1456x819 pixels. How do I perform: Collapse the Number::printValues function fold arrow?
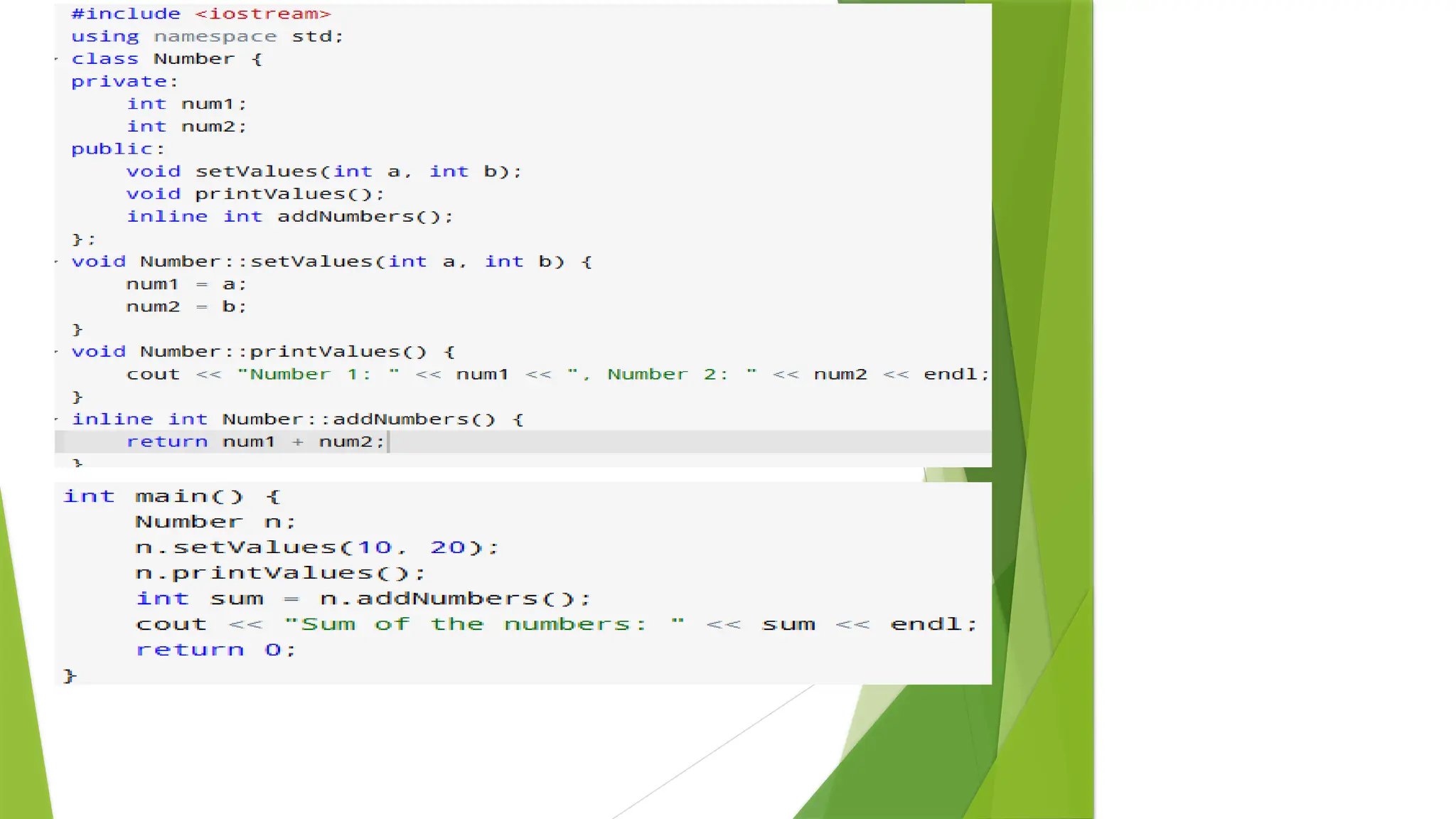[57, 351]
